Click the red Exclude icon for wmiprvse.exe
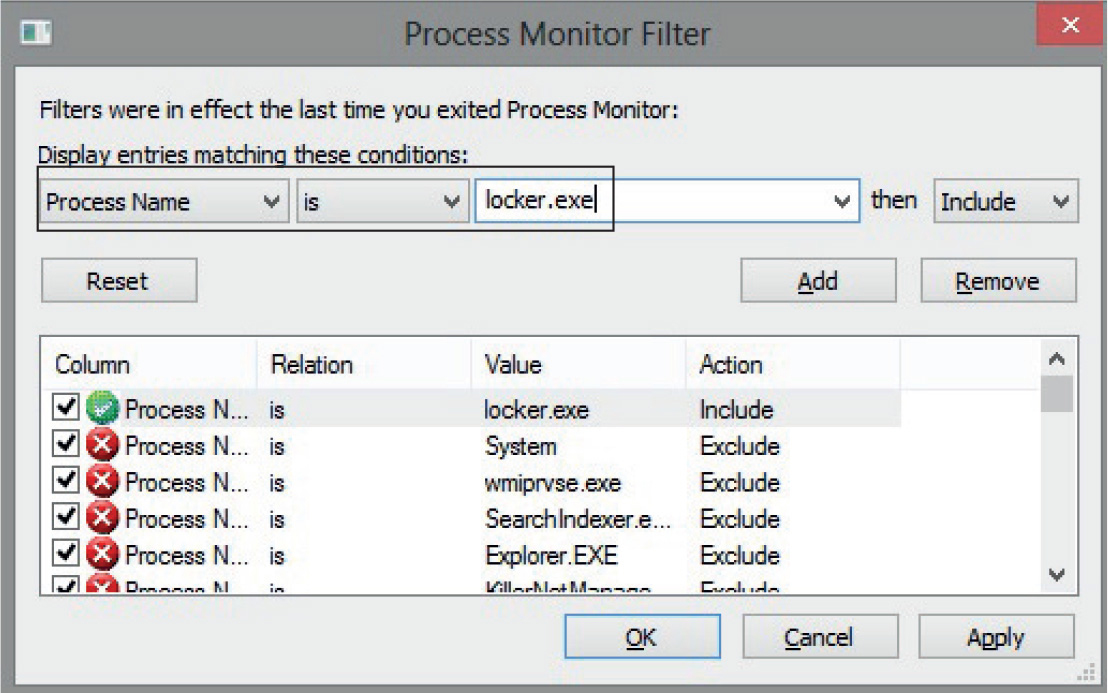 point(102,483)
